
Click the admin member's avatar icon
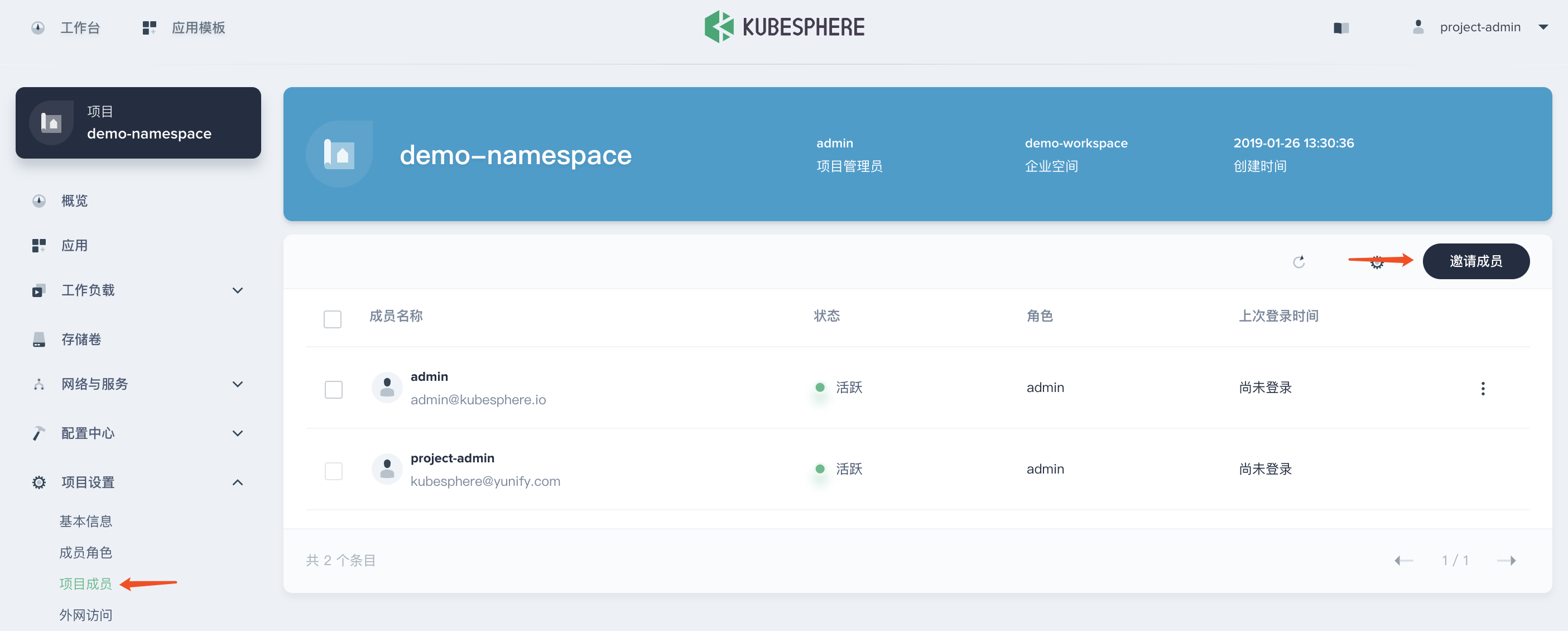(387, 388)
